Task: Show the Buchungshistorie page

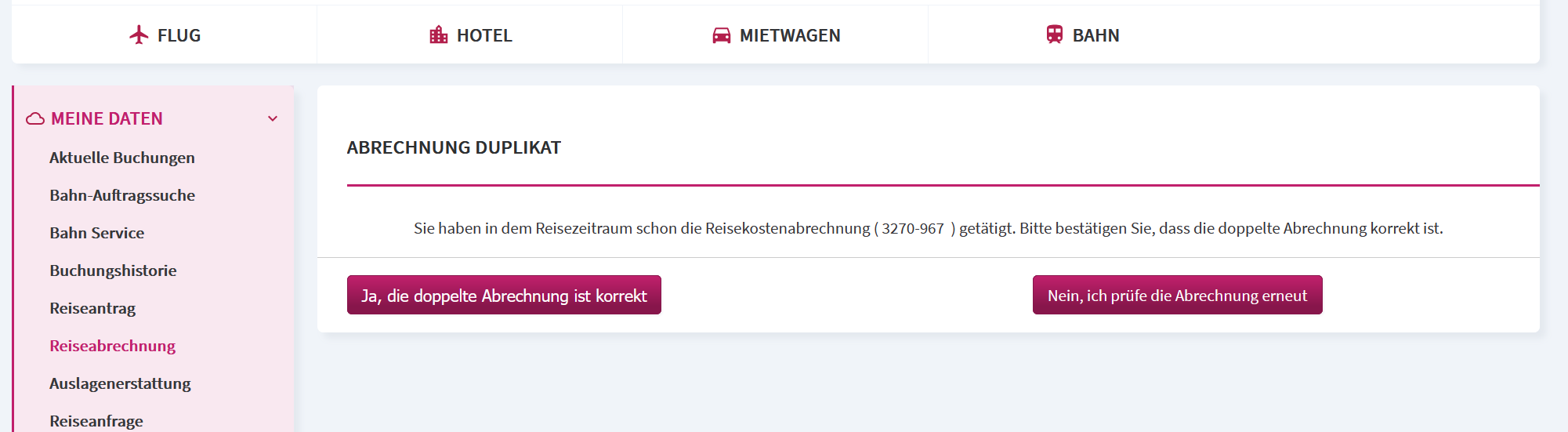Action: (x=113, y=270)
